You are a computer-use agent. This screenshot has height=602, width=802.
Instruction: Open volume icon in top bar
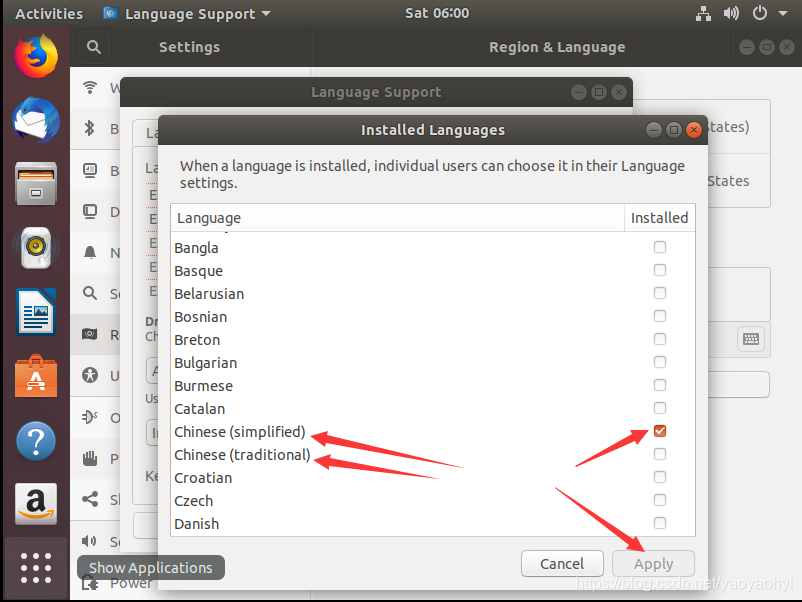(731, 13)
